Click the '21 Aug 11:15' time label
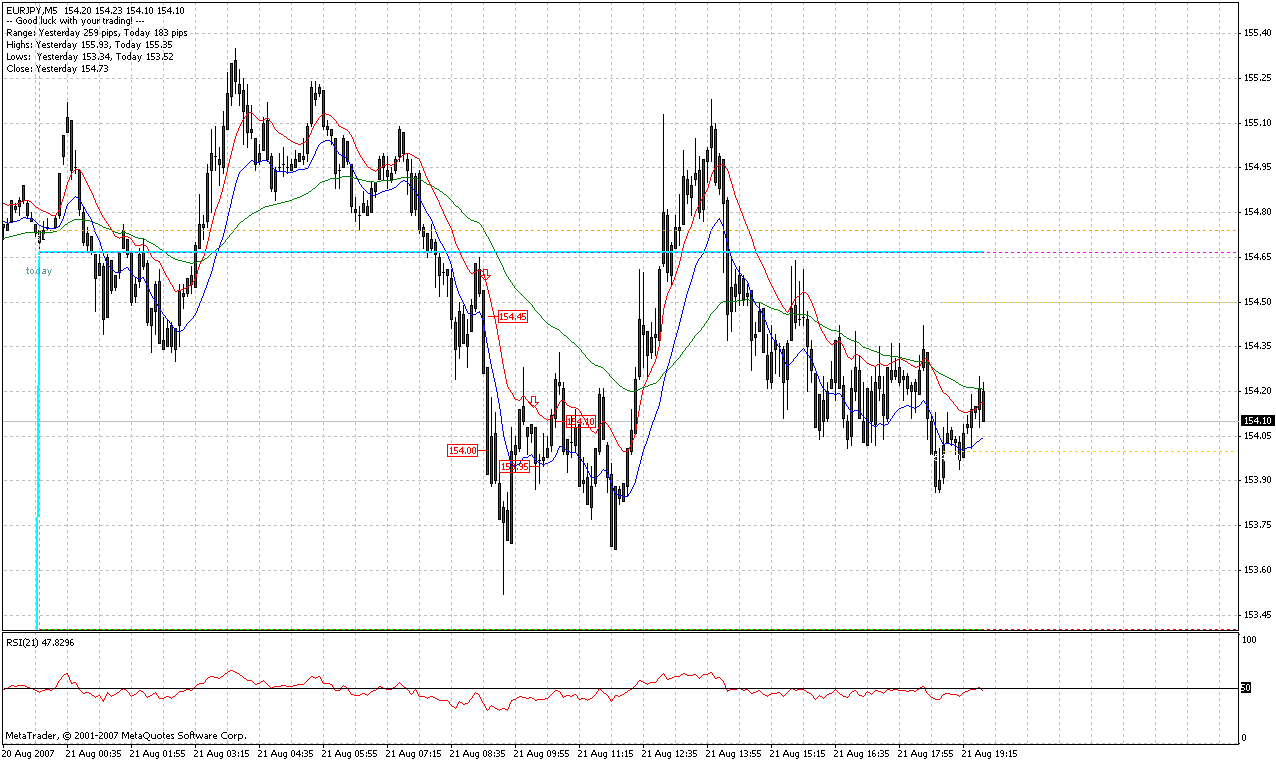The height and width of the screenshot is (761, 1276). click(x=607, y=752)
